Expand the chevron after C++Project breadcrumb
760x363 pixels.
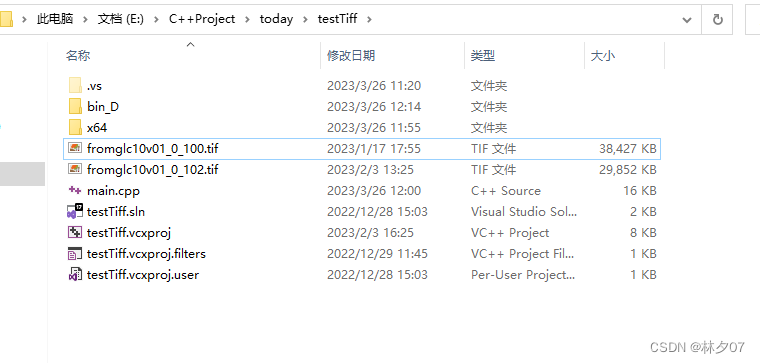pos(247,19)
